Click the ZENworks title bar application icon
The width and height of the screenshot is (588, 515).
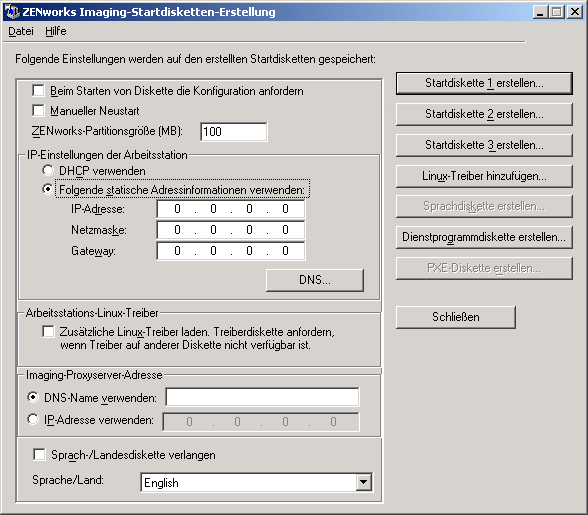tap(12, 12)
